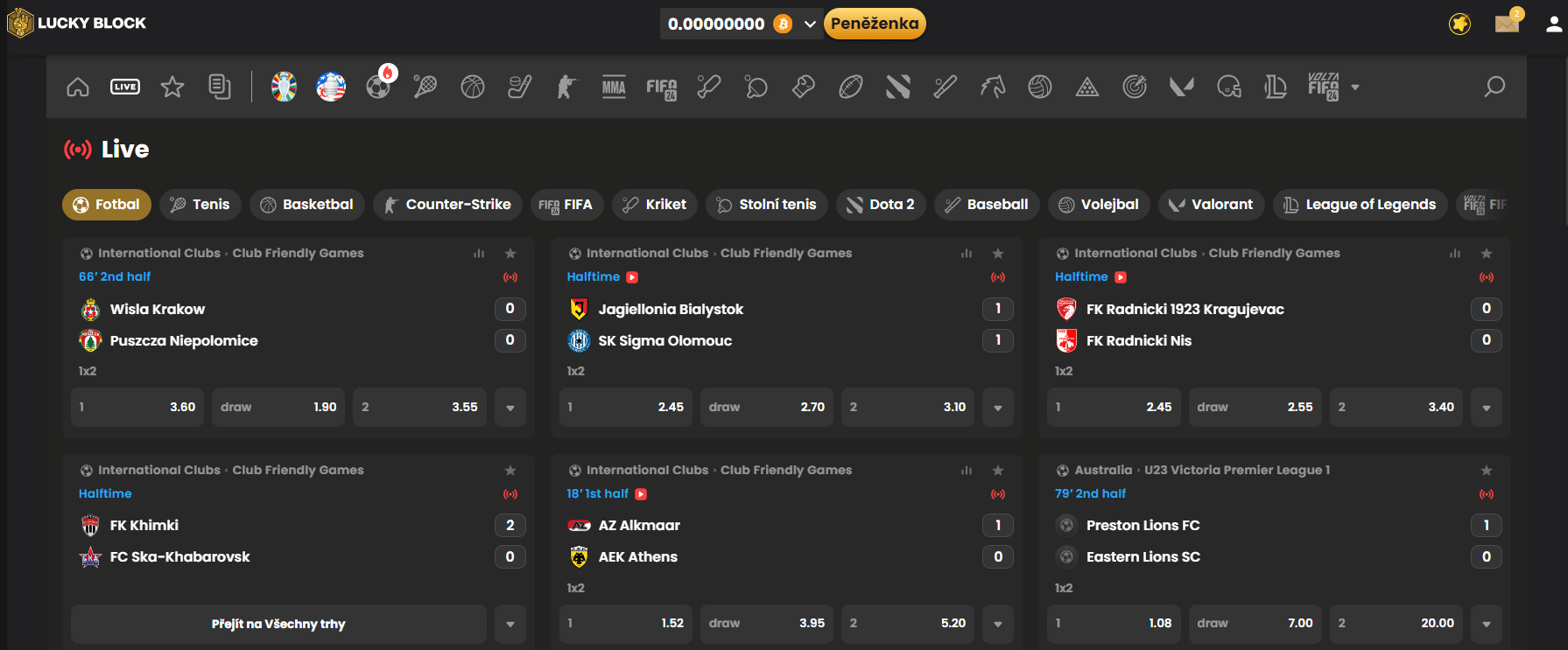Switch to the Counter-Strike live tab
This screenshot has width=1568, height=650.
click(x=447, y=205)
